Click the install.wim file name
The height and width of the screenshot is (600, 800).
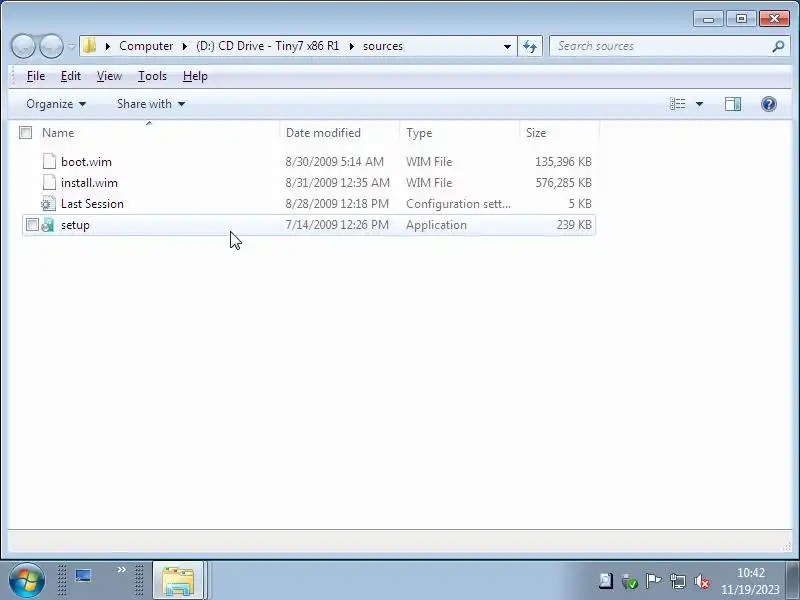(89, 183)
